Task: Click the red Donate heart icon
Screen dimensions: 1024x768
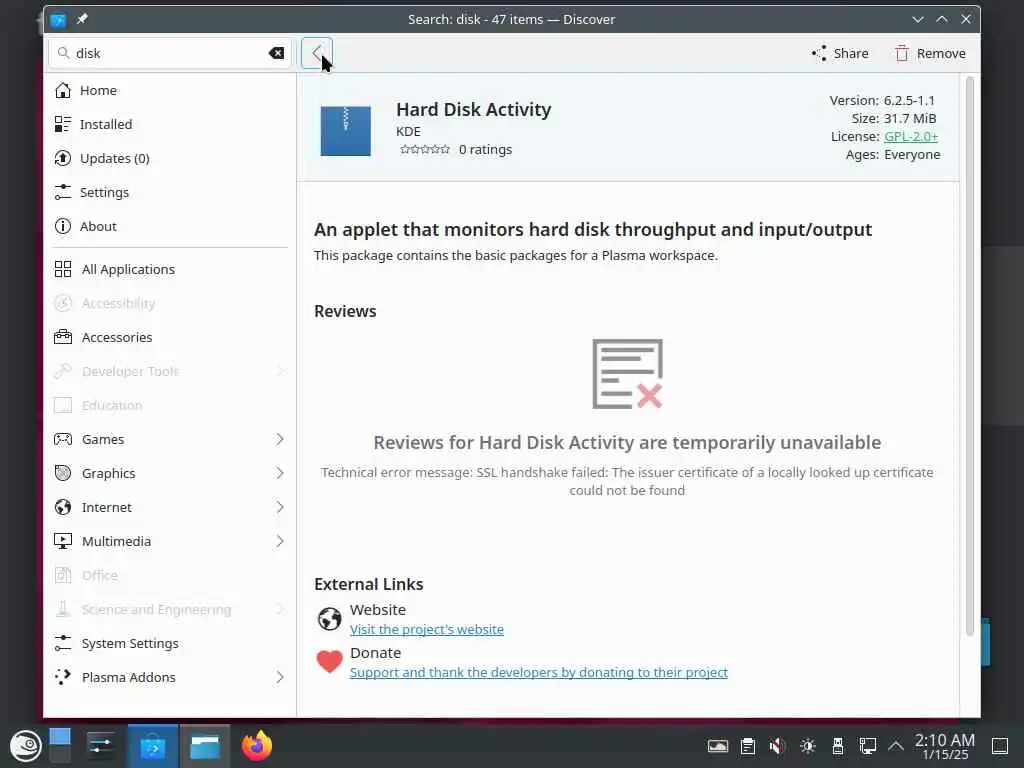Action: coord(329,662)
